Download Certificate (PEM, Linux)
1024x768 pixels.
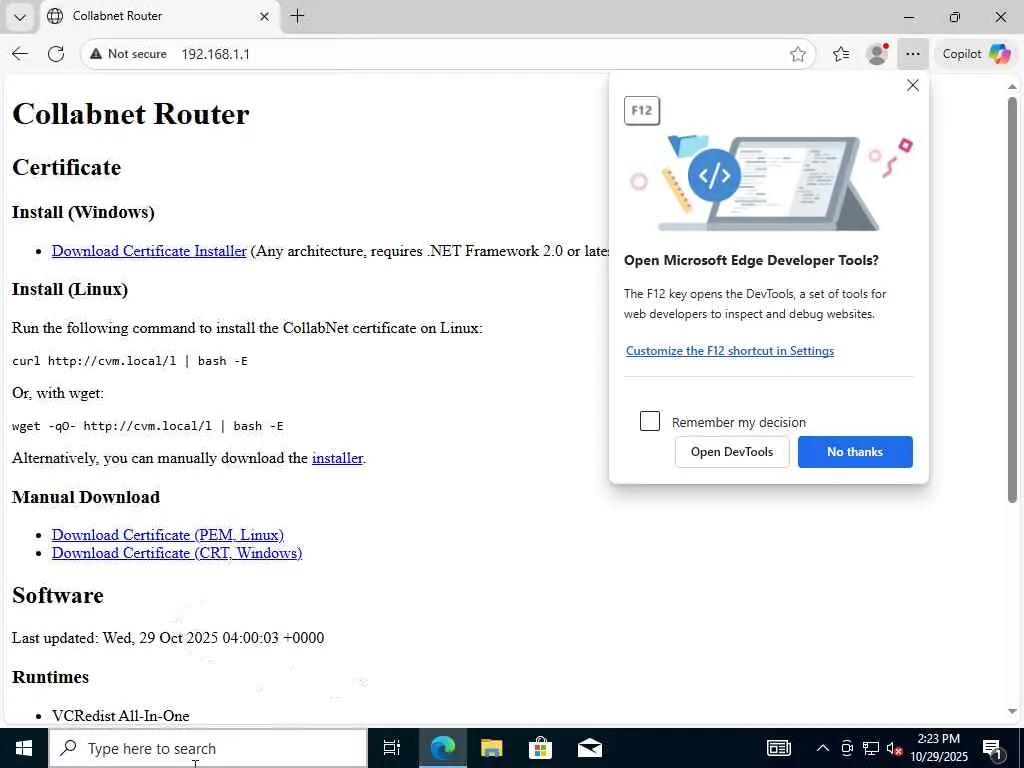168,535
